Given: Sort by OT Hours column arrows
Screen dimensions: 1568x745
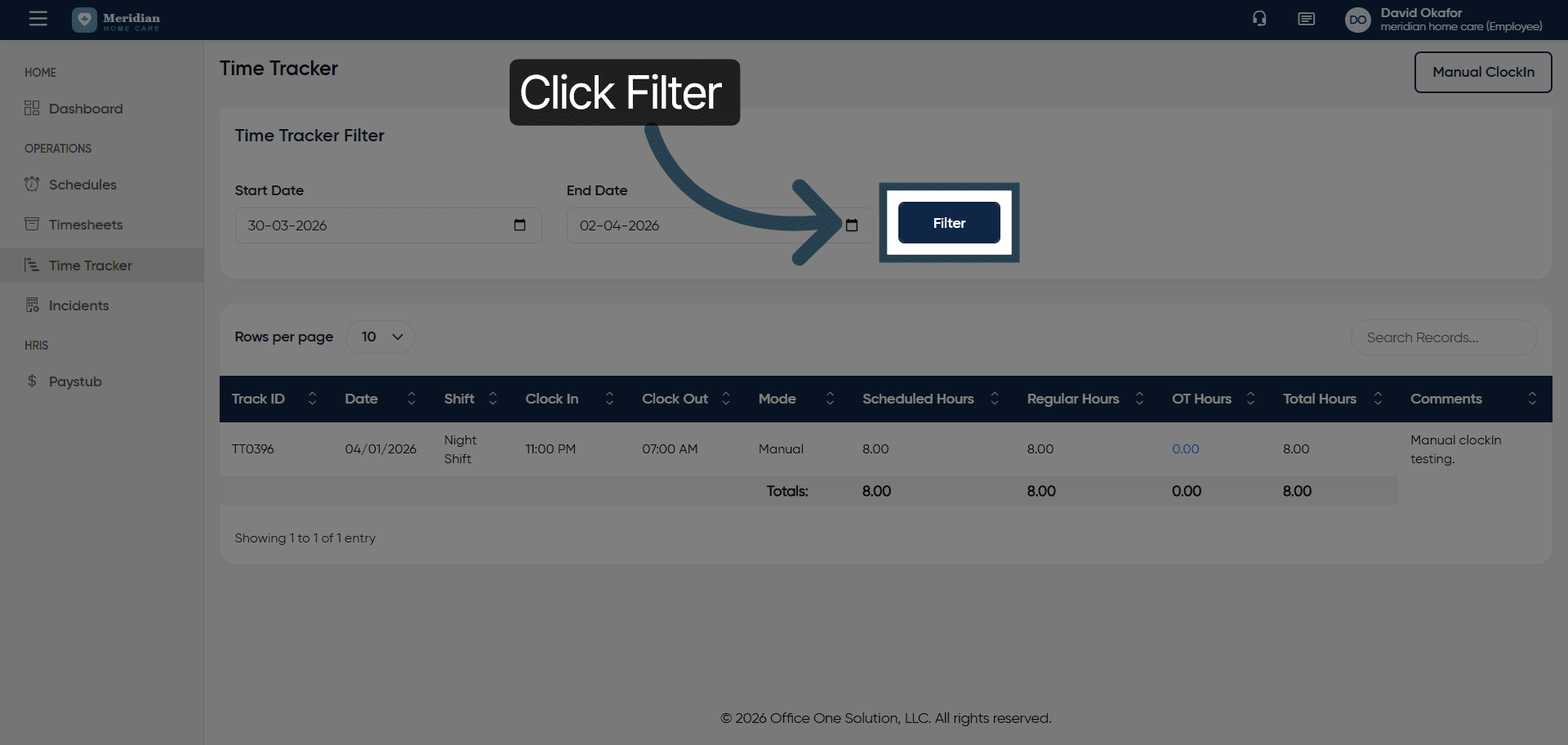Looking at the screenshot, I should [x=1250, y=399].
